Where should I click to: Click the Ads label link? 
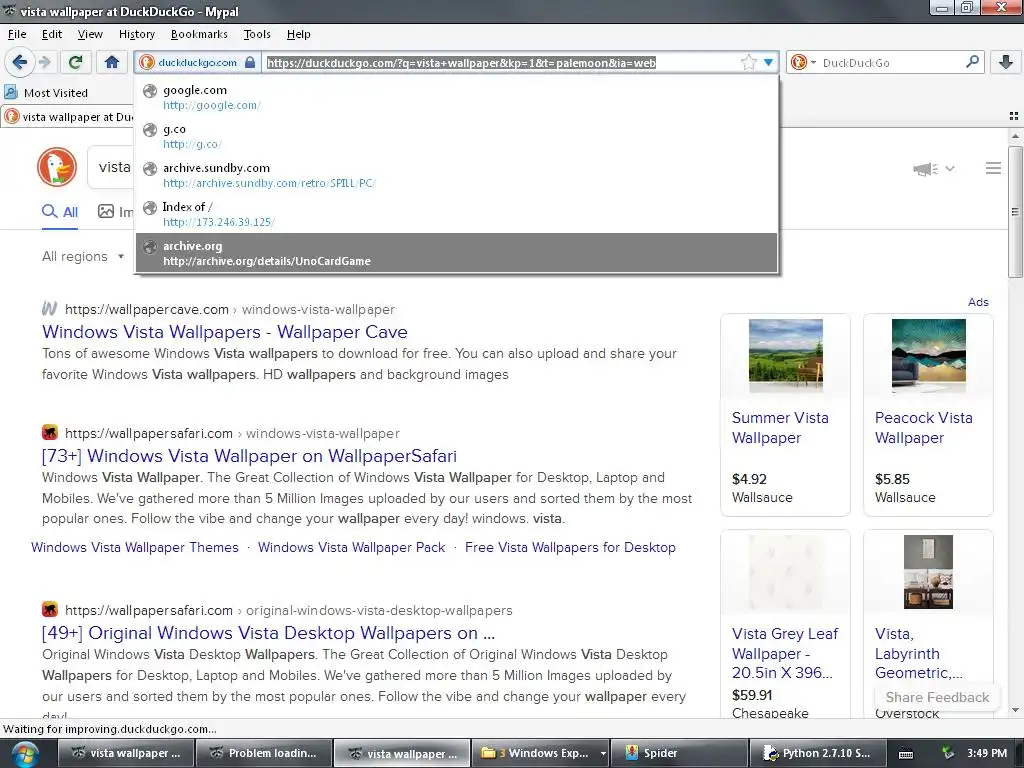tap(978, 302)
